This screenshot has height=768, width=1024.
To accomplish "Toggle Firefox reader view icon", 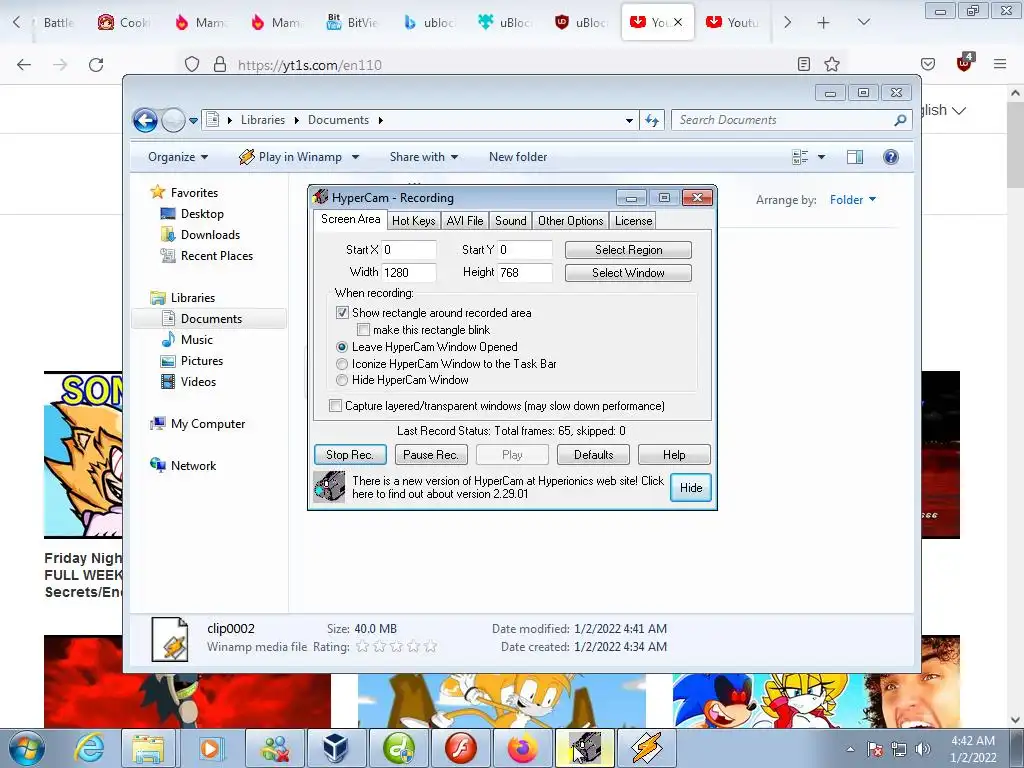I will point(804,64).
